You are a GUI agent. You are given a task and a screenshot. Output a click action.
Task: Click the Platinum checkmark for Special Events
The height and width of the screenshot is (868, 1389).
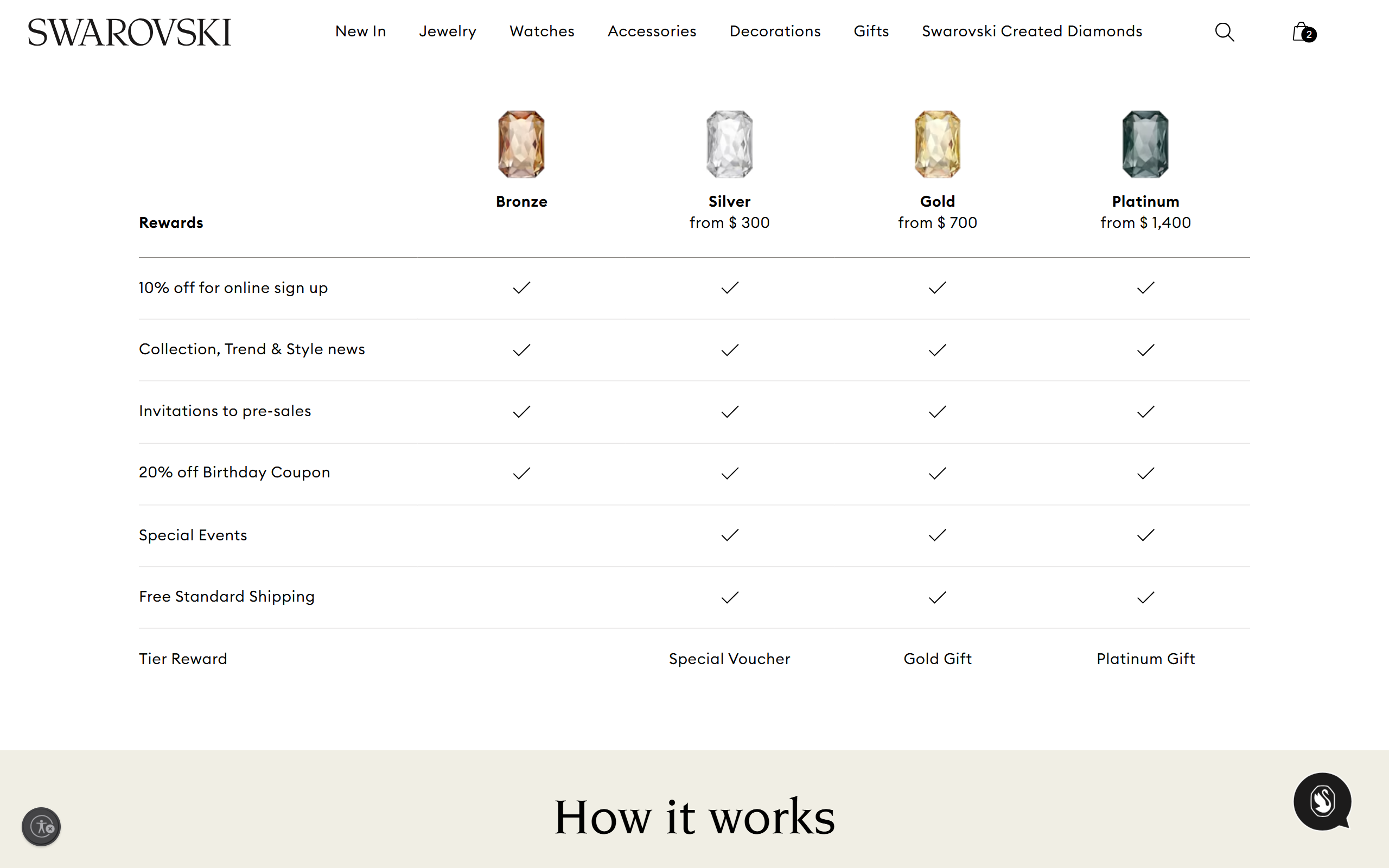[1145, 535]
